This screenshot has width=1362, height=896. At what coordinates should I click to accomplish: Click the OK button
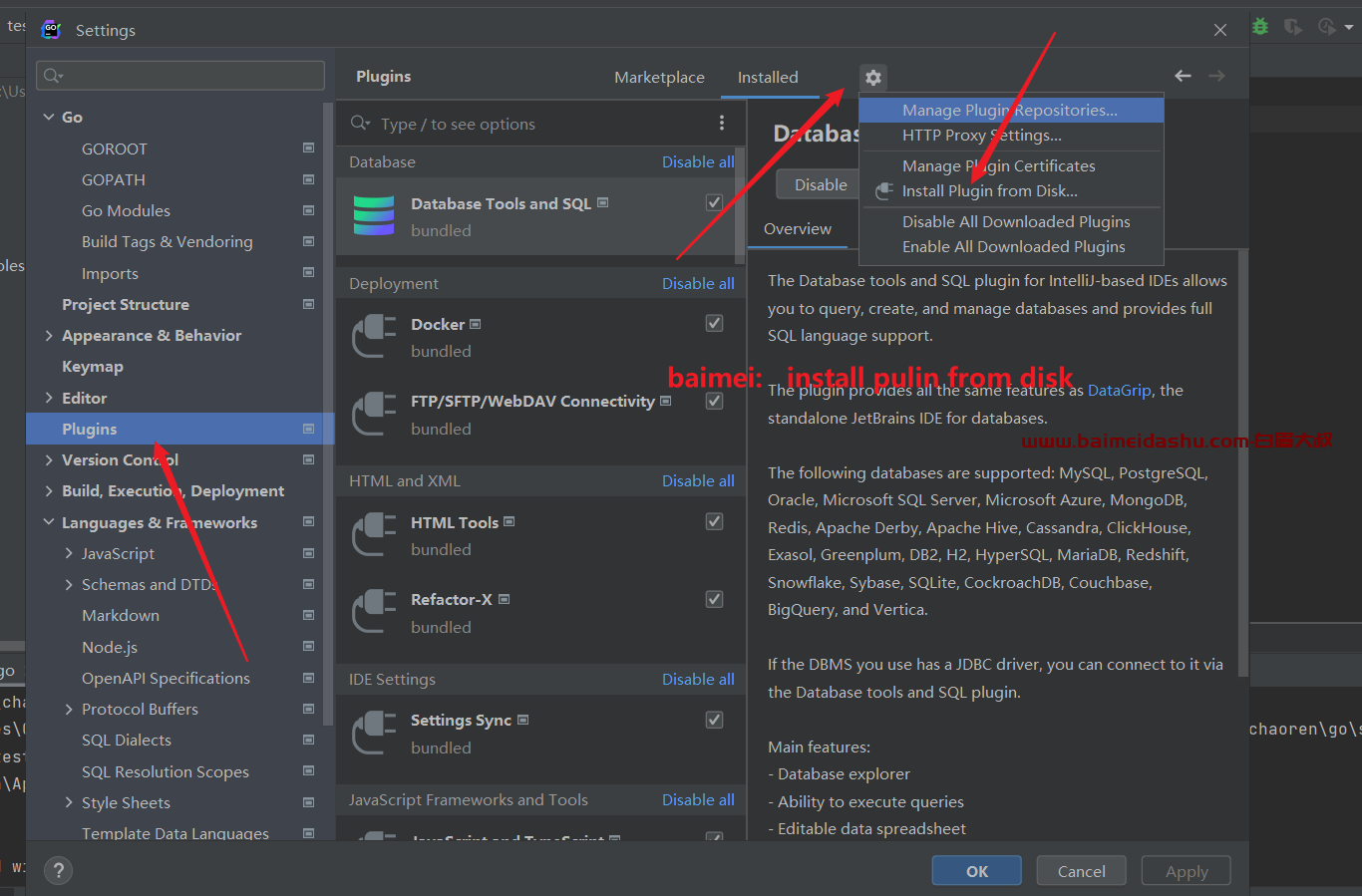pos(977,870)
